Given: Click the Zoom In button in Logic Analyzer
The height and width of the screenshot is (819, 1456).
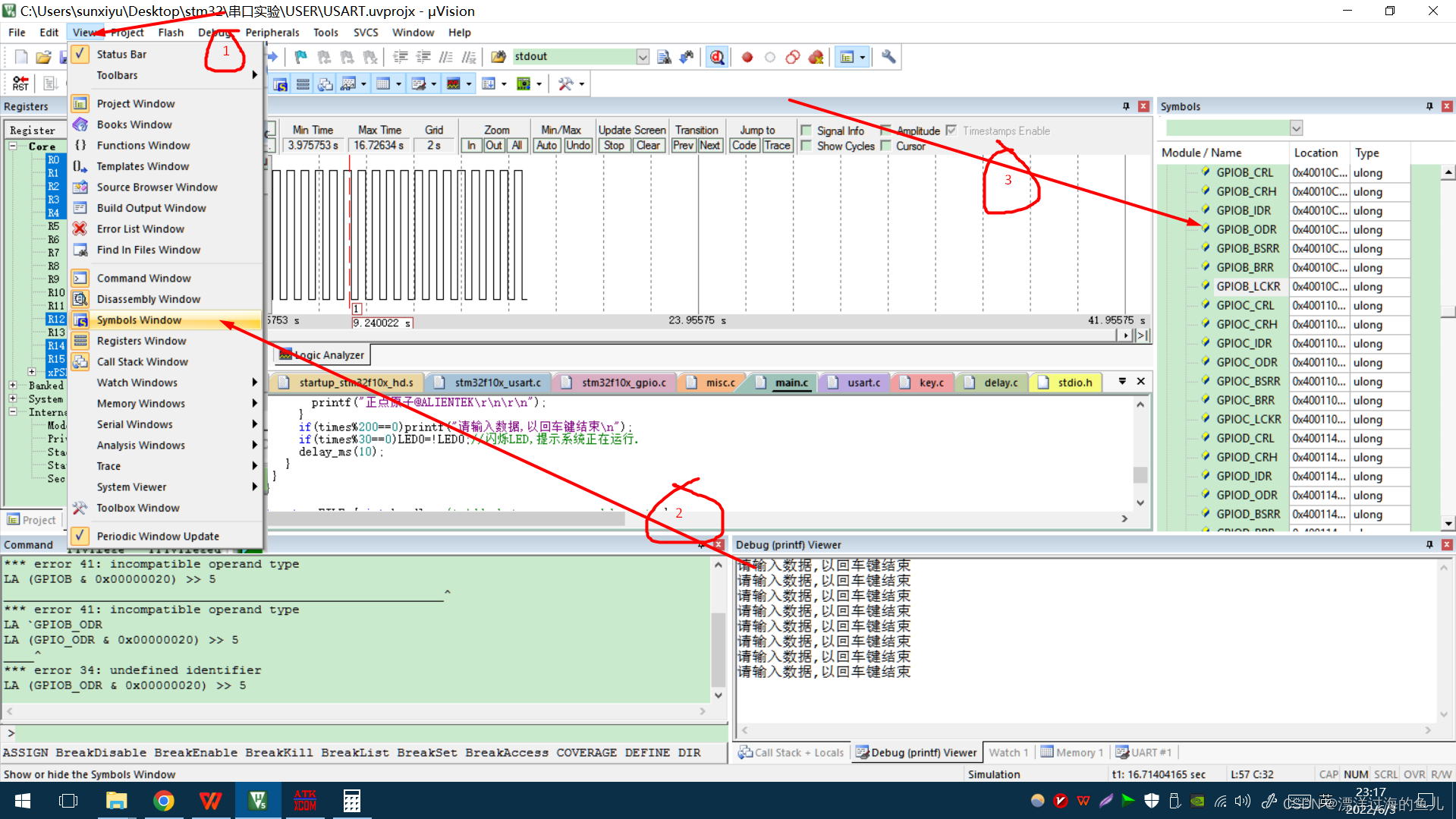Looking at the screenshot, I should (x=471, y=146).
